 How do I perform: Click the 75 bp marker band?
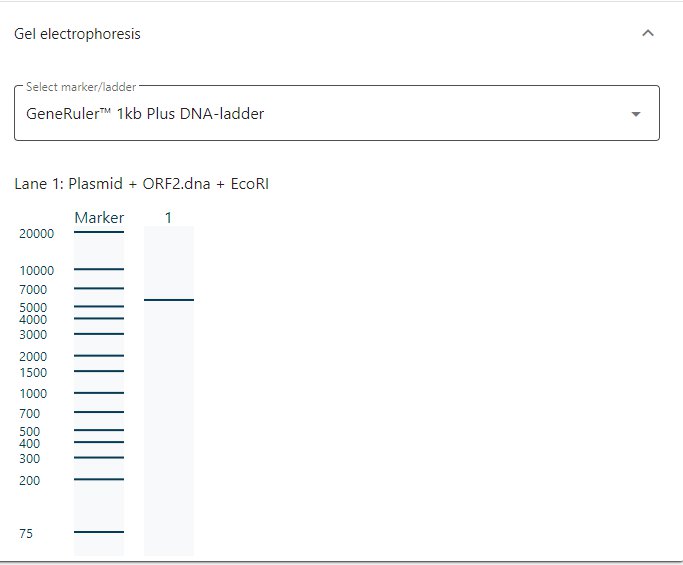[x=99, y=532]
